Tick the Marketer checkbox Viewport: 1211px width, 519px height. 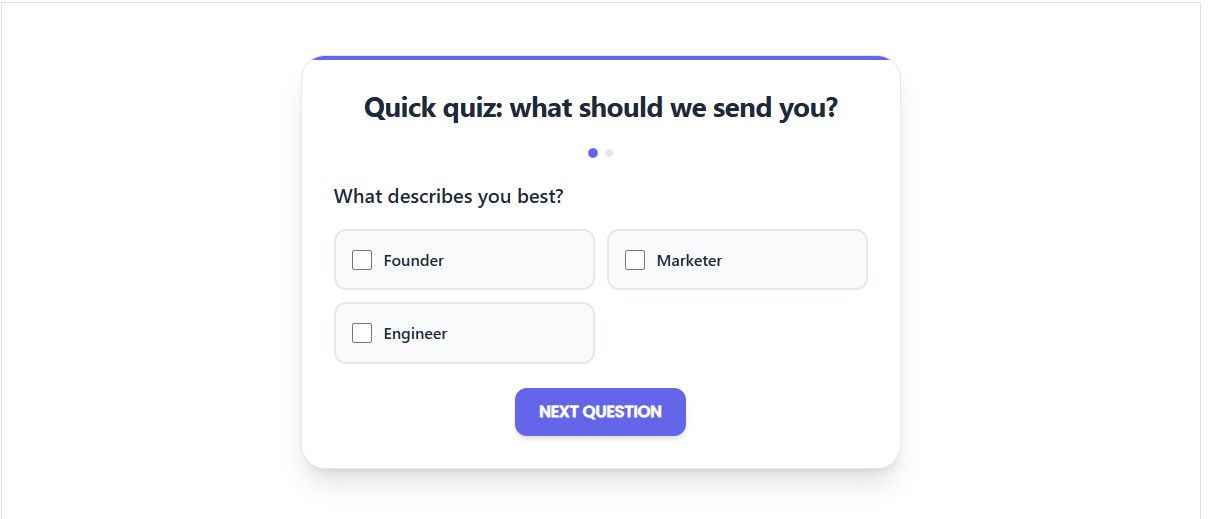tap(635, 260)
